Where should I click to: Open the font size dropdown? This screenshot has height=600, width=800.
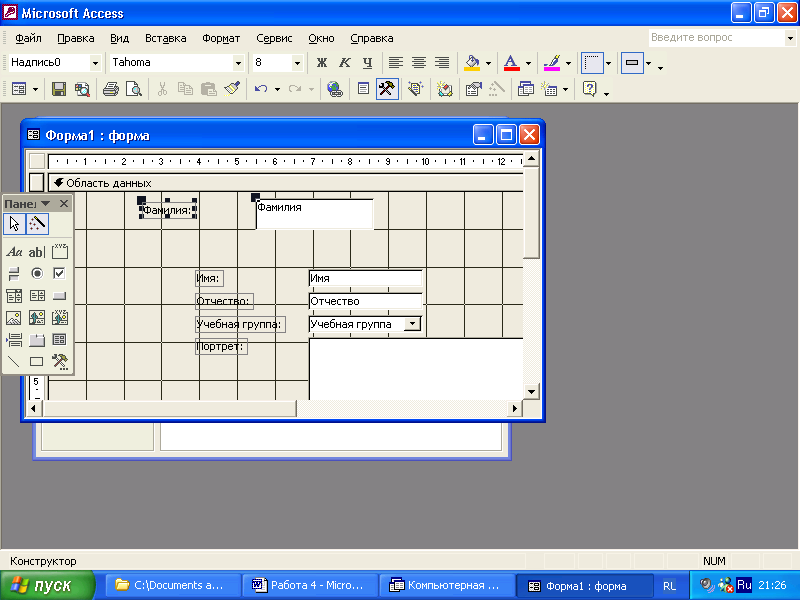pos(297,63)
